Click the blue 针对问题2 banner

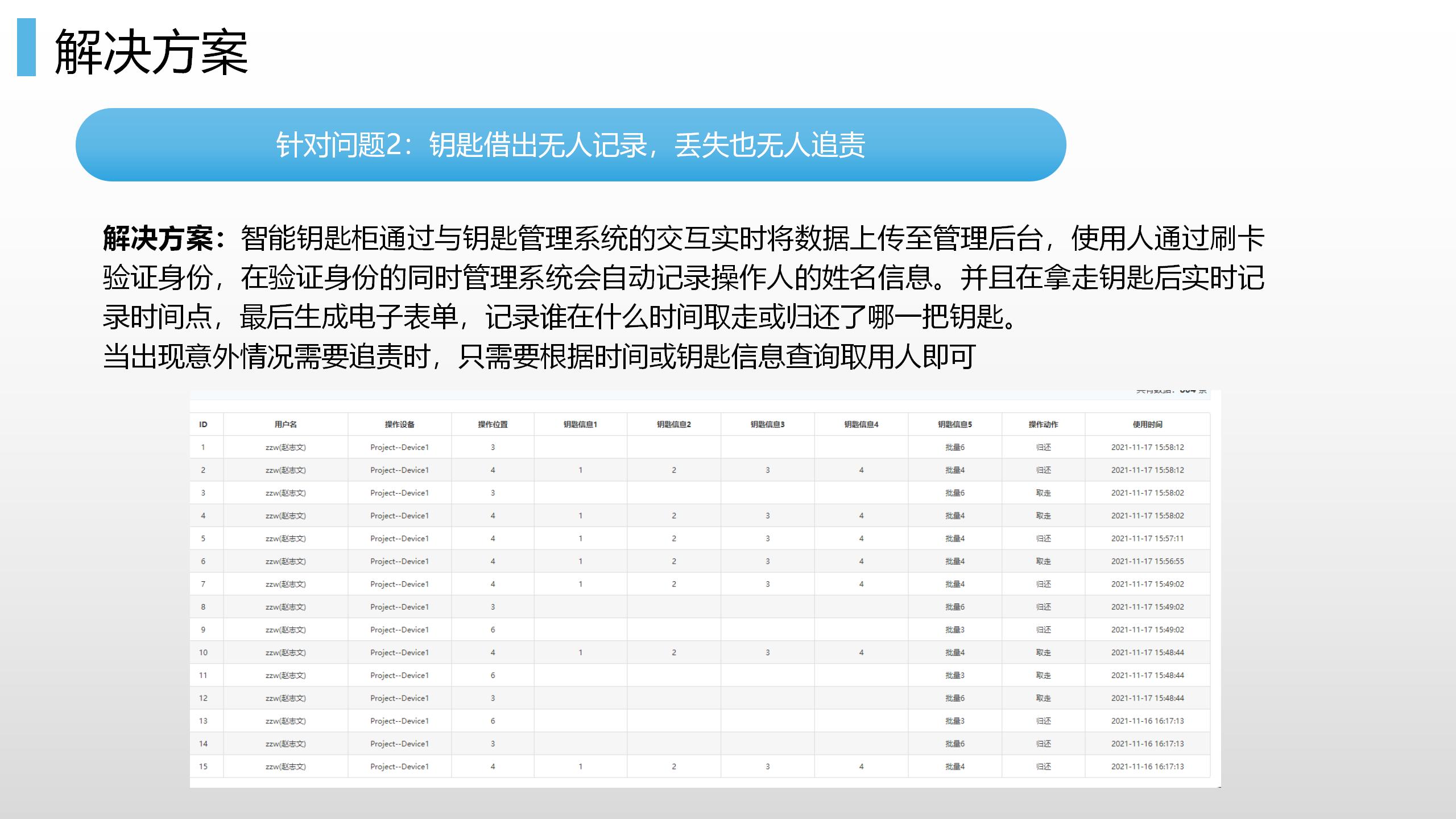tap(570, 145)
